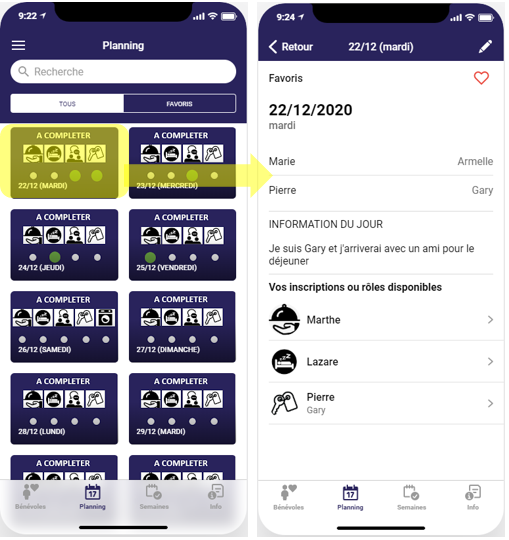Open the 24/12 (JEUDI) planning card

[x=64, y=245]
